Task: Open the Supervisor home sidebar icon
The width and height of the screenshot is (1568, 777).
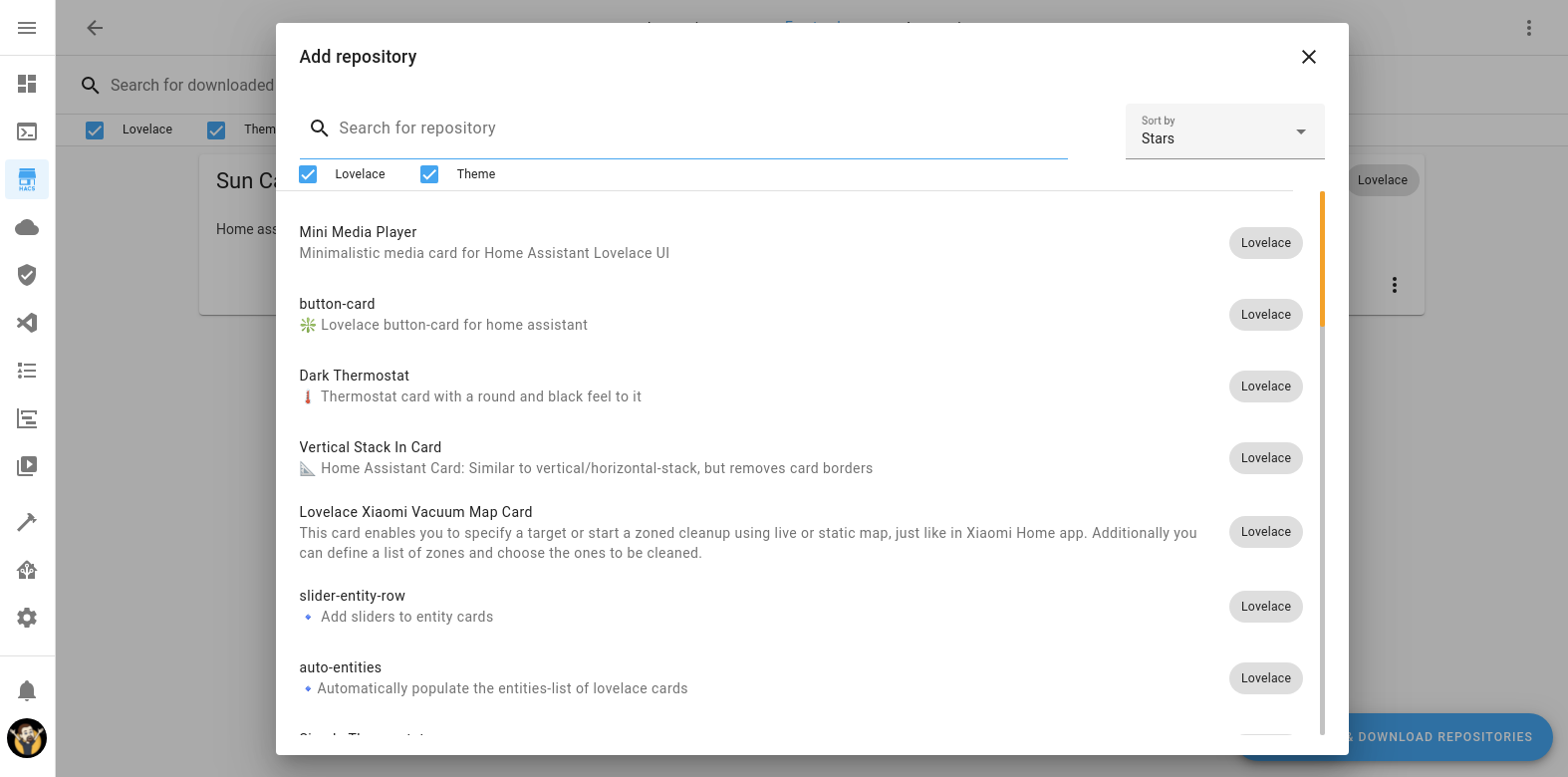Action: click(27, 570)
